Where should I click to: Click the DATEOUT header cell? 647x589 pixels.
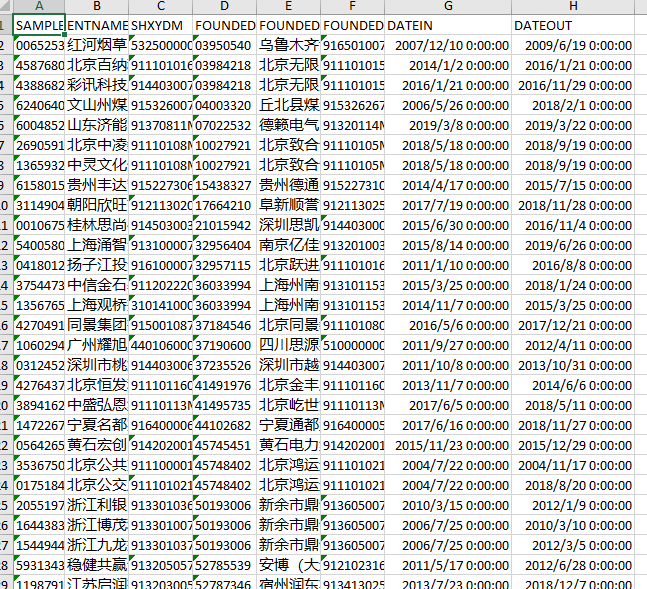click(x=573, y=25)
